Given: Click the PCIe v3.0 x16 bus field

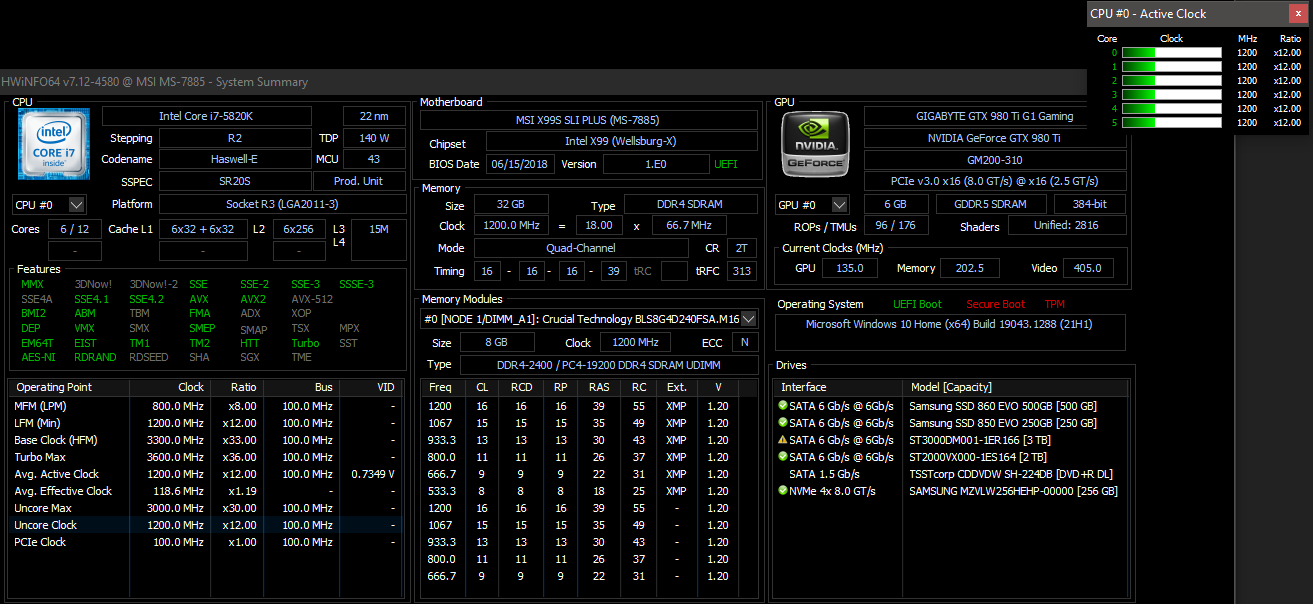Looking at the screenshot, I should coord(995,181).
